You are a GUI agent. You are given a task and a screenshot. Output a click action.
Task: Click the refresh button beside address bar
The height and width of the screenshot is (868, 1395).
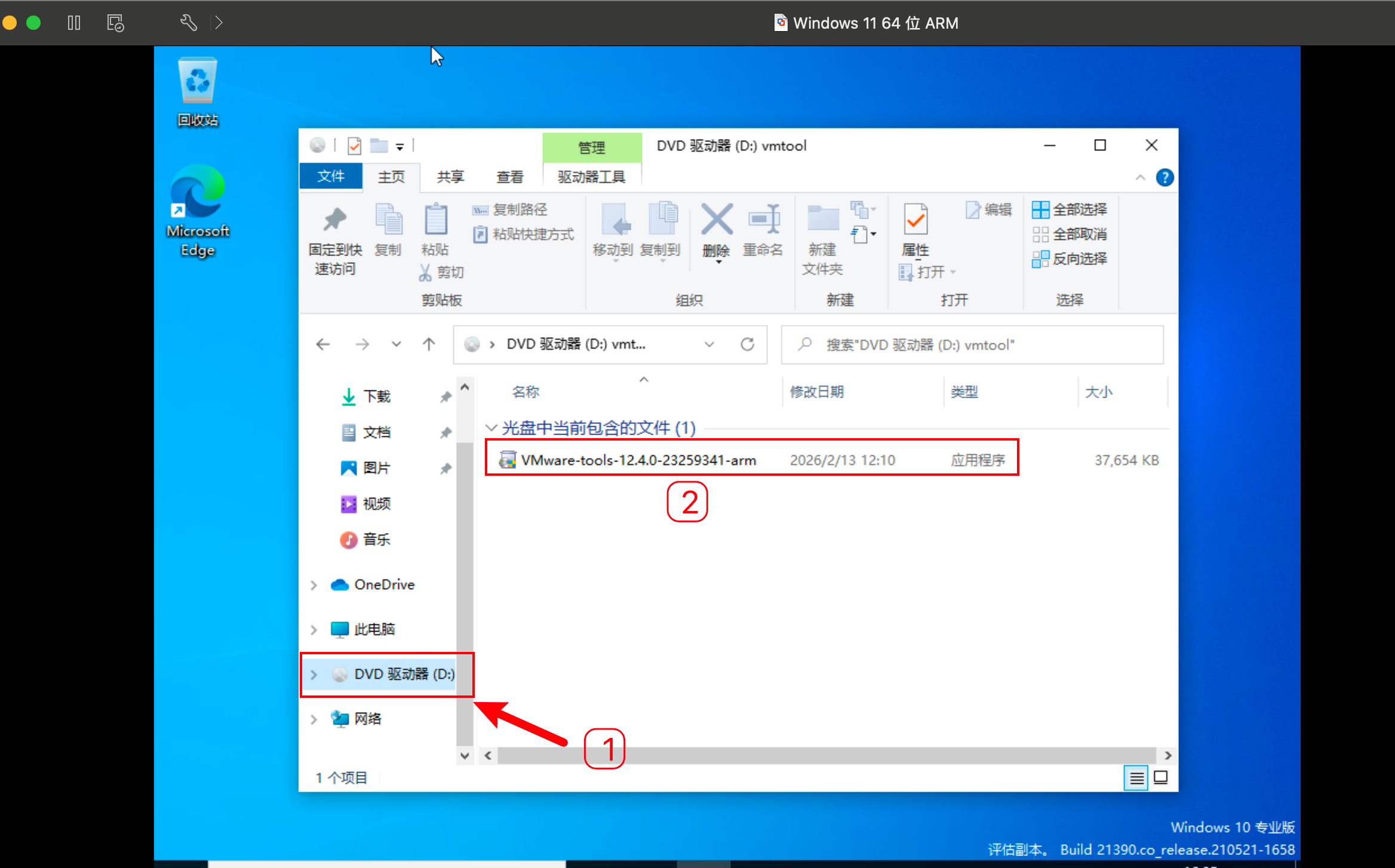pos(747,344)
